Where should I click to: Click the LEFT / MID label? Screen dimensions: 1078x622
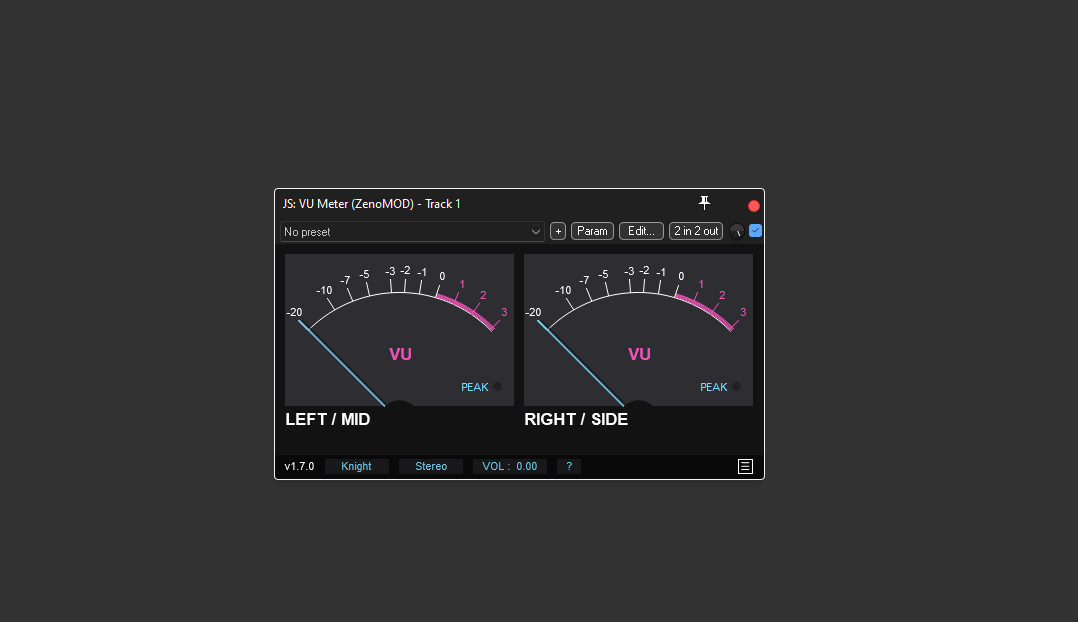(x=327, y=419)
